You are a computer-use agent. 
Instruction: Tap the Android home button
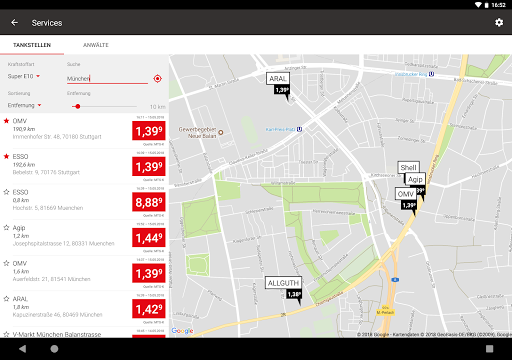coord(54,349)
